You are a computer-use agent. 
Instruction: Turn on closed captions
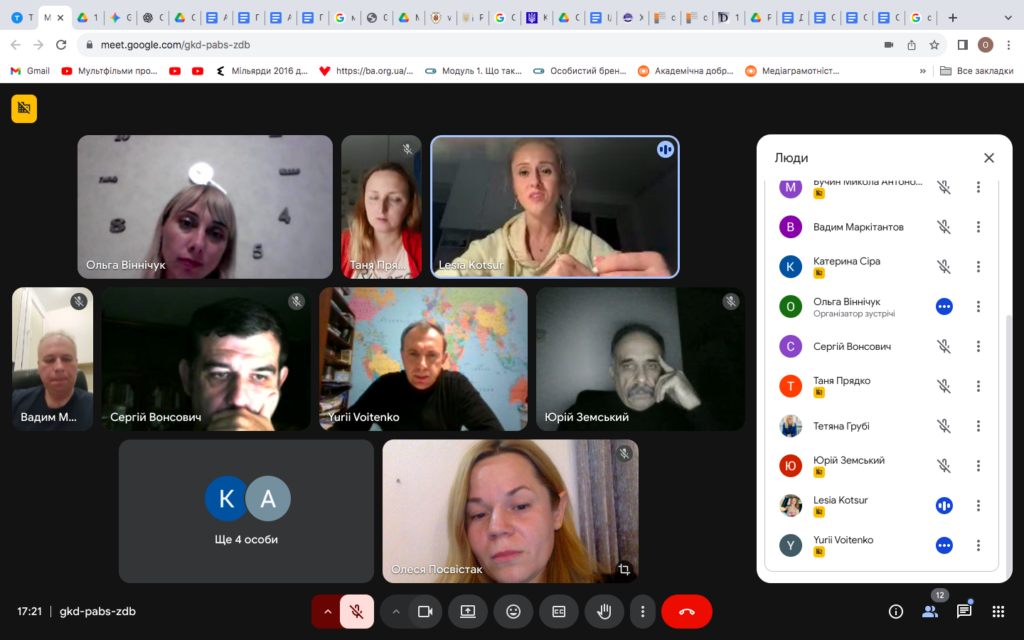pyautogui.click(x=559, y=612)
